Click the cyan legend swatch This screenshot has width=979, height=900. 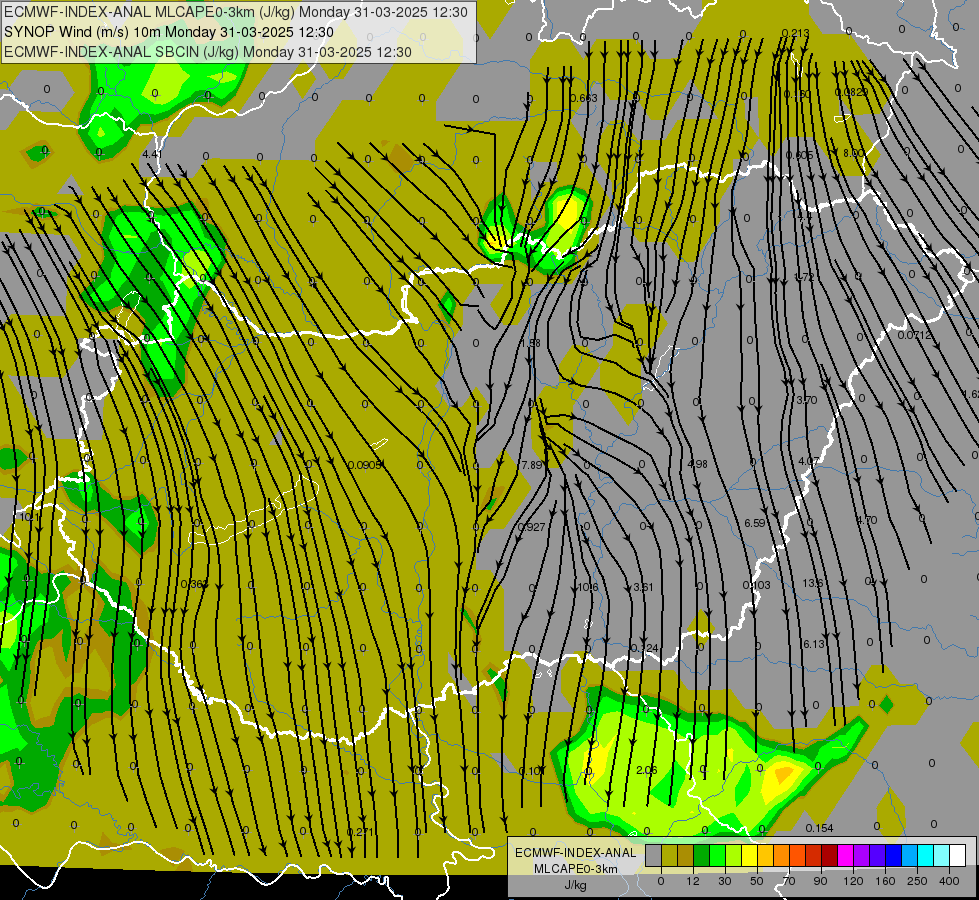coord(925,855)
